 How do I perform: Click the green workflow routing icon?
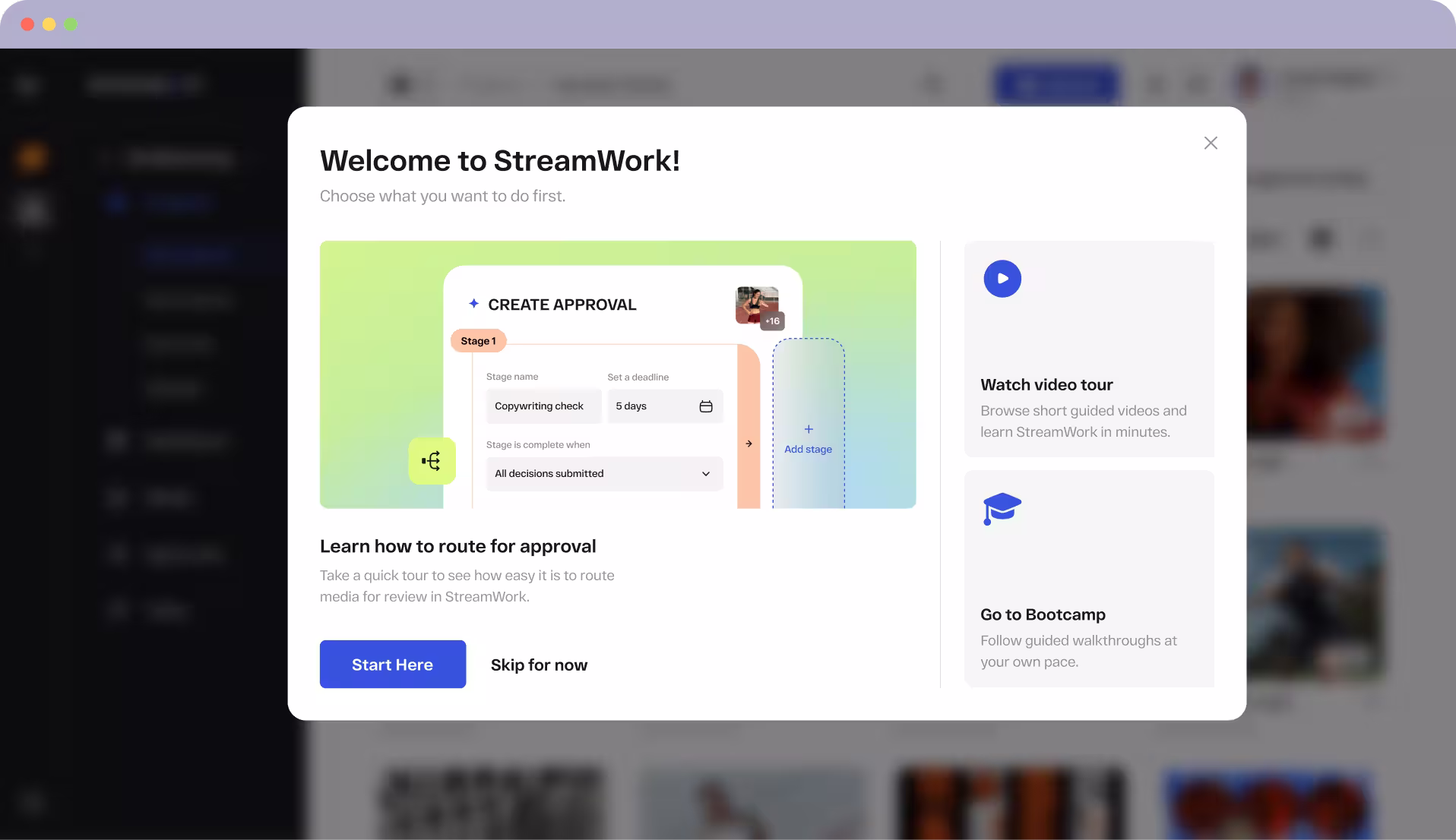(x=432, y=461)
